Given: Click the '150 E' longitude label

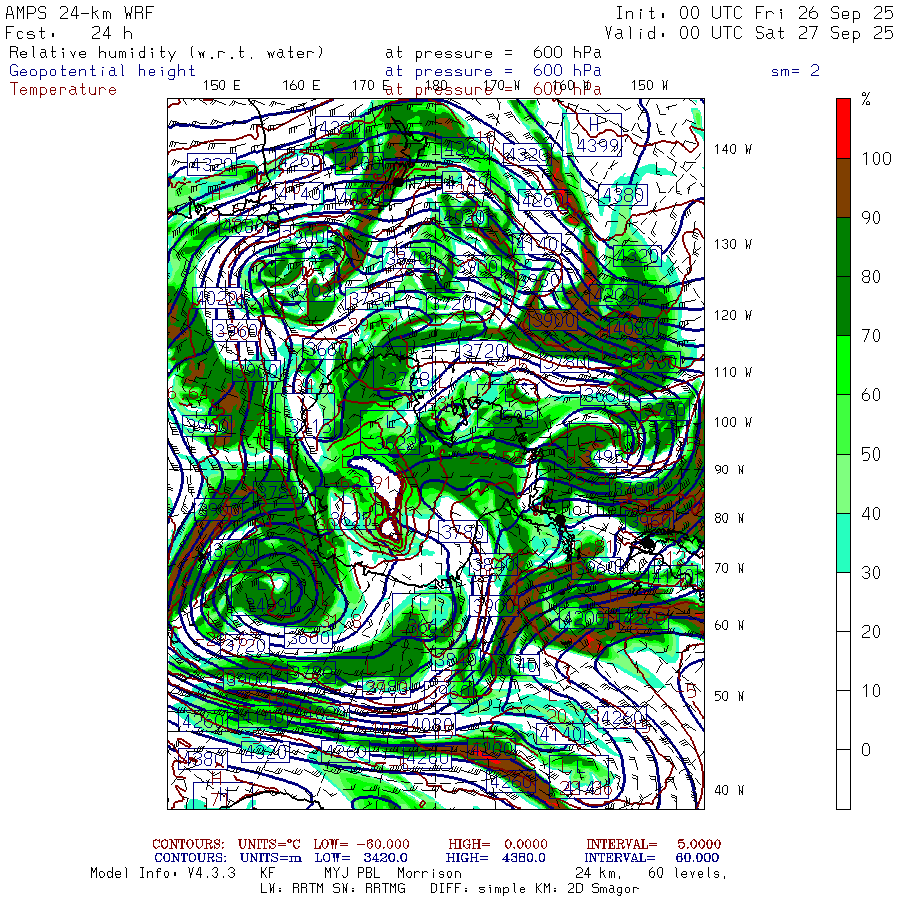Looking at the screenshot, I should pos(222,86).
